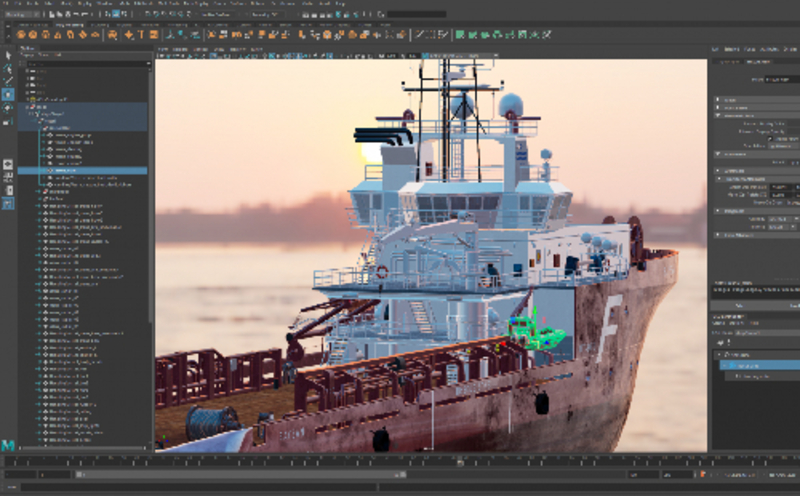800x496 pixels.
Task: Select the highlighted item in lower right panel
Action: tap(760, 365)
